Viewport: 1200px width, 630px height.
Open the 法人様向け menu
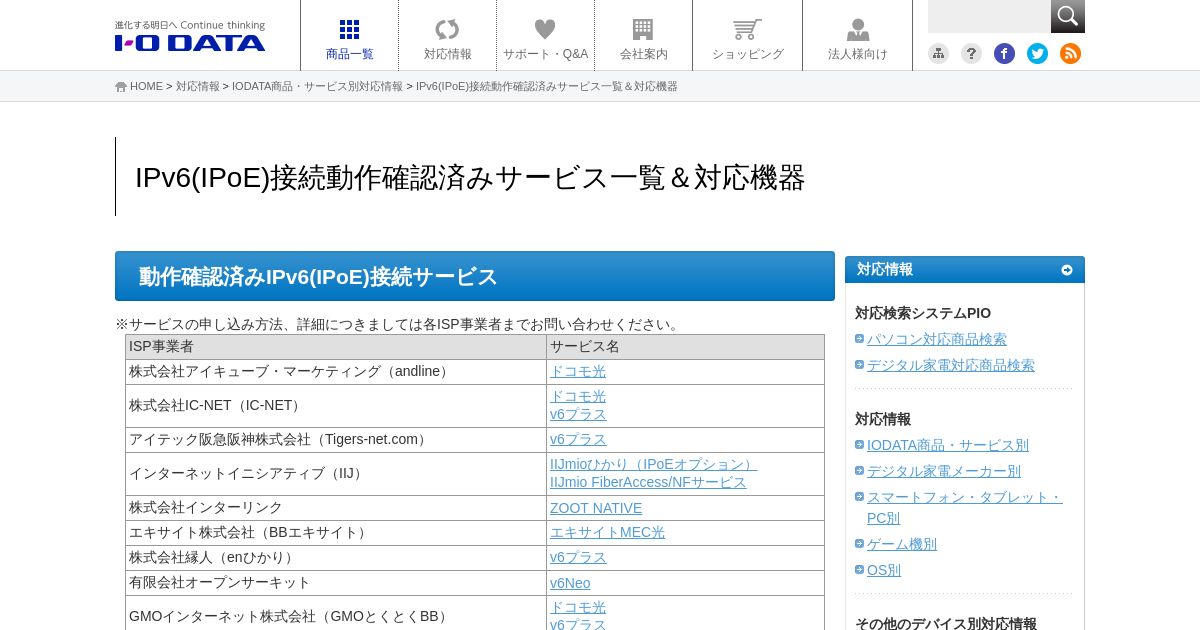click(x=858, y=36)
